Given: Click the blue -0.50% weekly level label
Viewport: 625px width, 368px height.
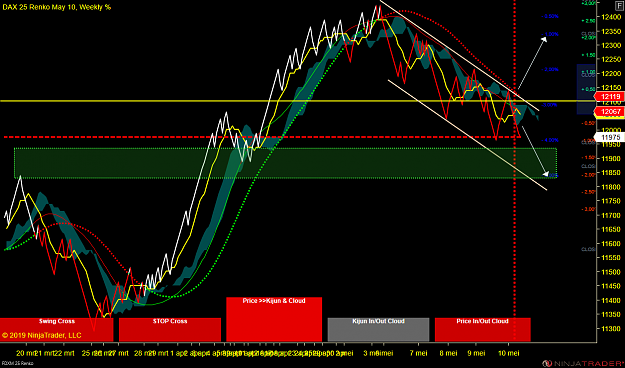Looking at the screenshot, I should (550, 16).
